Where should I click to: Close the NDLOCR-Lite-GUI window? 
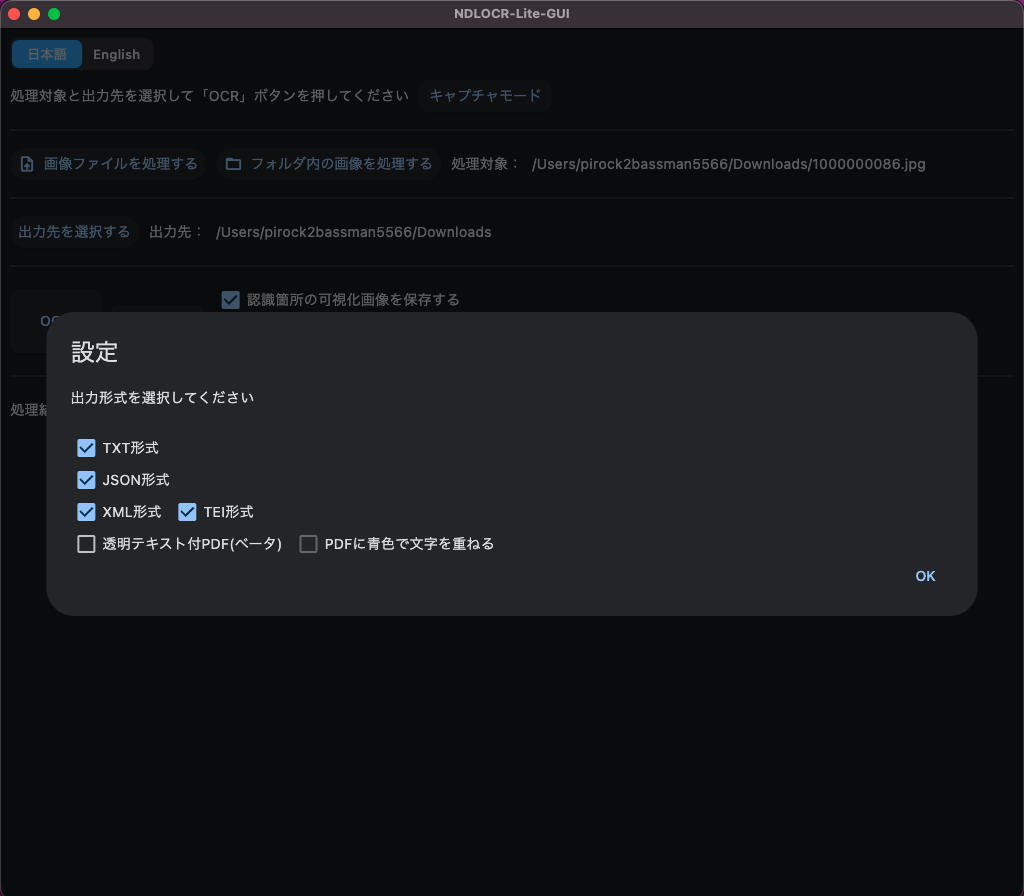[x=14, y=14]
